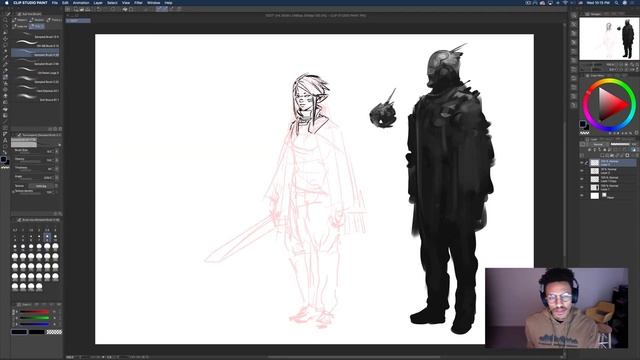Viewport: 640px width, 360px height.
Task: Toggle visibility of the layer just above Paper
Action: [582, 187]
